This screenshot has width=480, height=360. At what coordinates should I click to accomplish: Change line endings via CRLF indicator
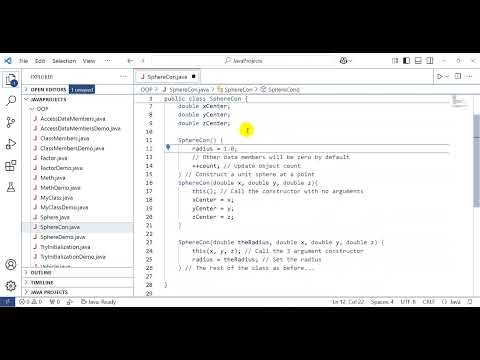[x=429, y=302]
